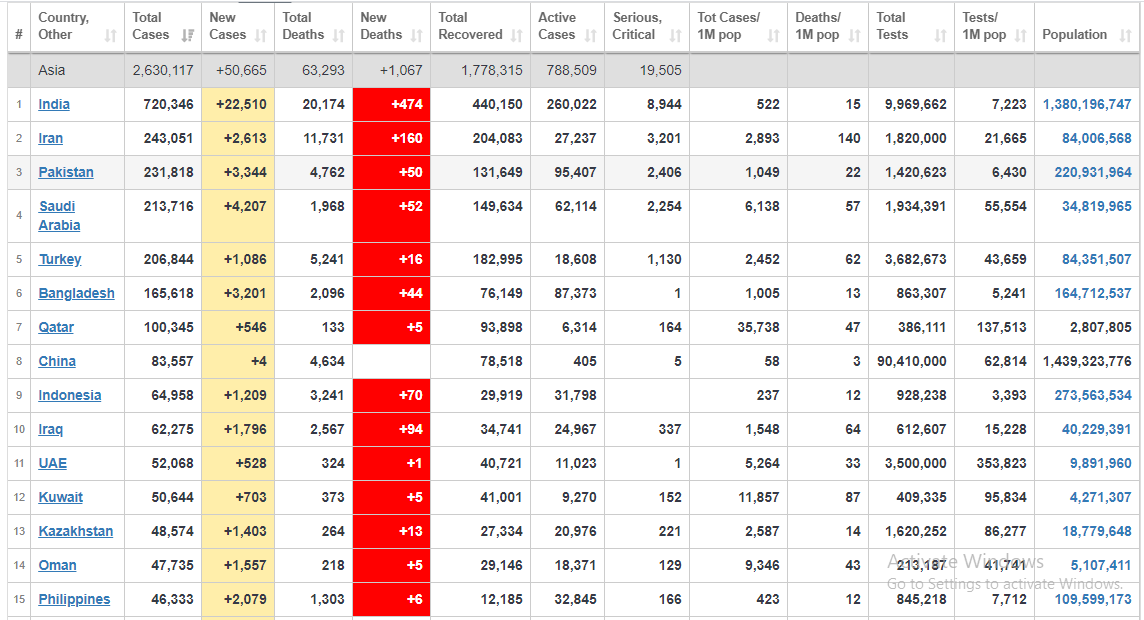1144x620 pixels.
Task: Open the Kazakhstan country link
Action: pyautogui.click(x=76, y=531)
